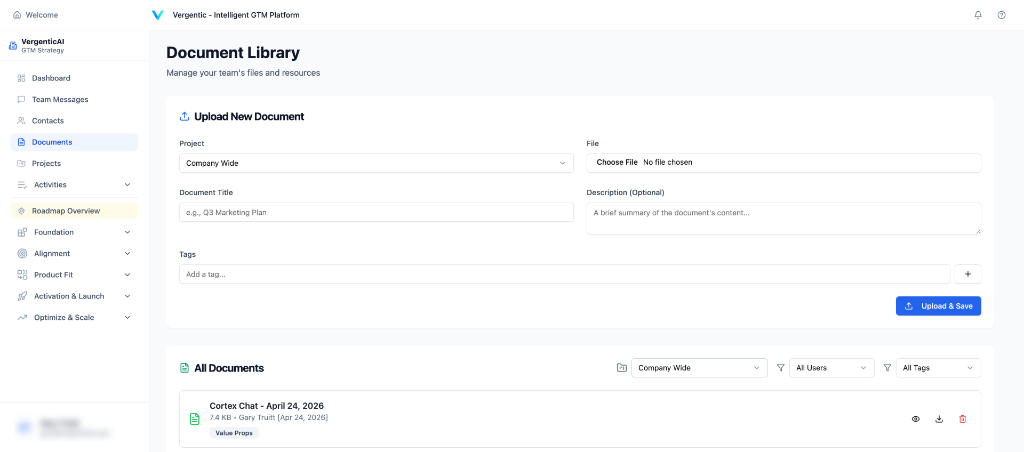Viewport: 1024px width, 452px height.
Task: Click the Team Messages chat icon
Action: click(22, 100)
